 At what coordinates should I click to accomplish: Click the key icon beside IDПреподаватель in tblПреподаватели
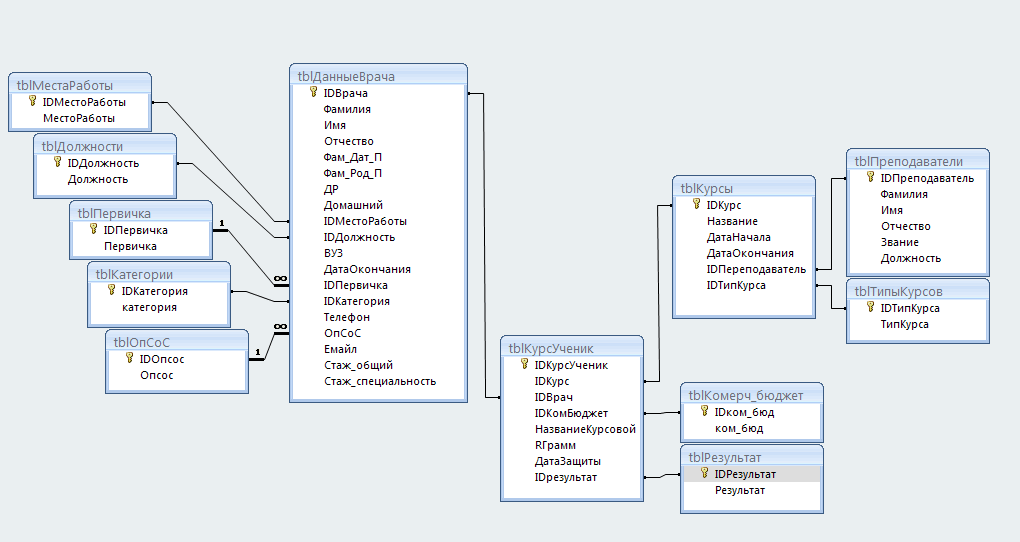(x=870, y=177)
